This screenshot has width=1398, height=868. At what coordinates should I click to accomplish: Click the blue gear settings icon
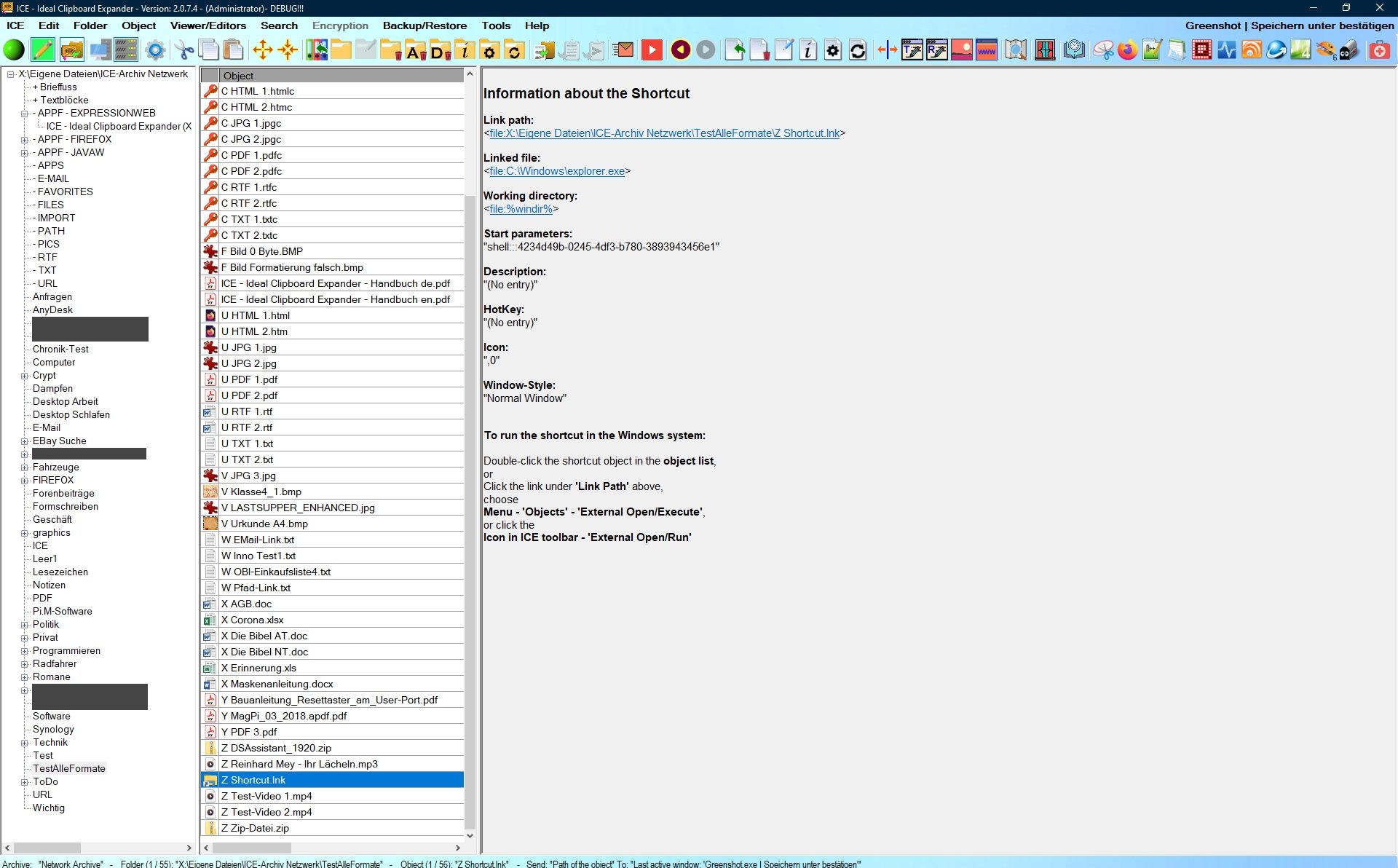tap(154, 50)
